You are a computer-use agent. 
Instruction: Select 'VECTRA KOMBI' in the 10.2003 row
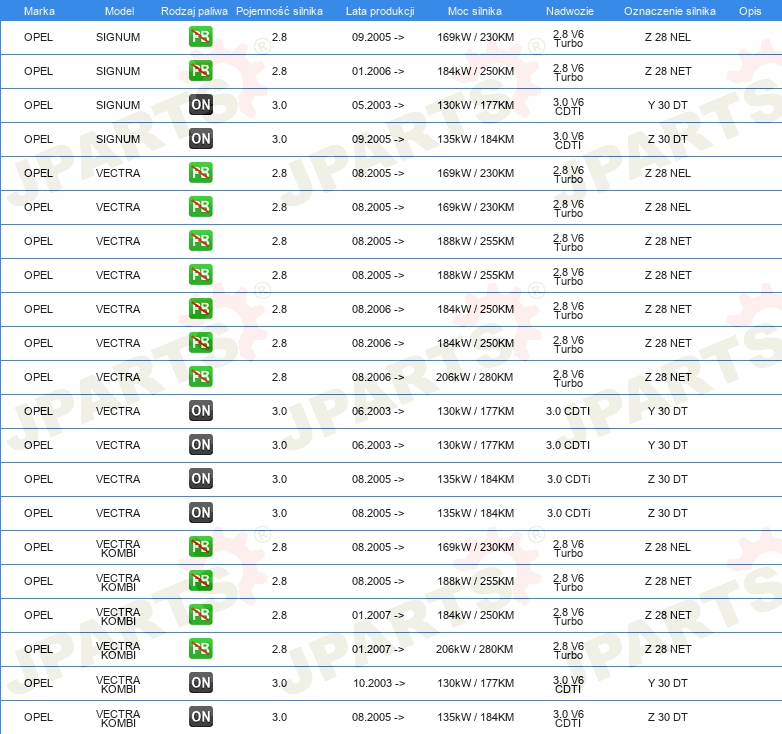[x=118, y=684]
